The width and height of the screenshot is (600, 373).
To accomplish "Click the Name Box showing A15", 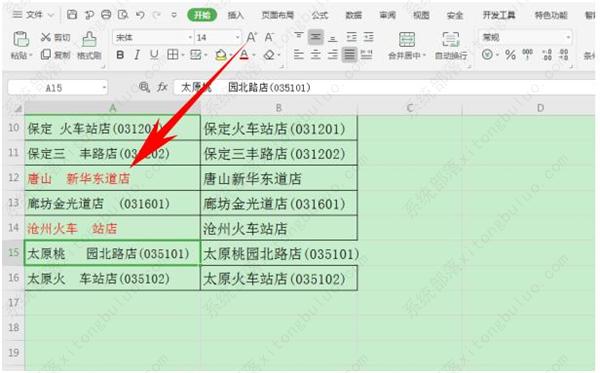I will point(57,88).
